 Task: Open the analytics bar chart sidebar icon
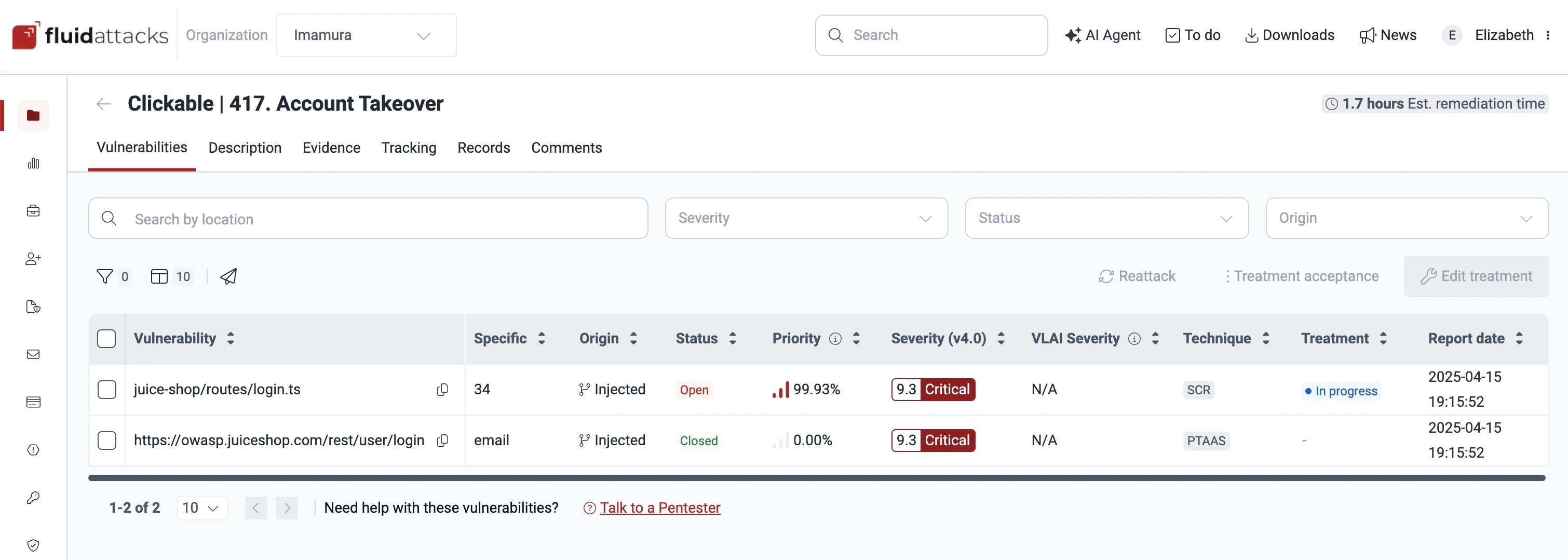click(33, 163)
